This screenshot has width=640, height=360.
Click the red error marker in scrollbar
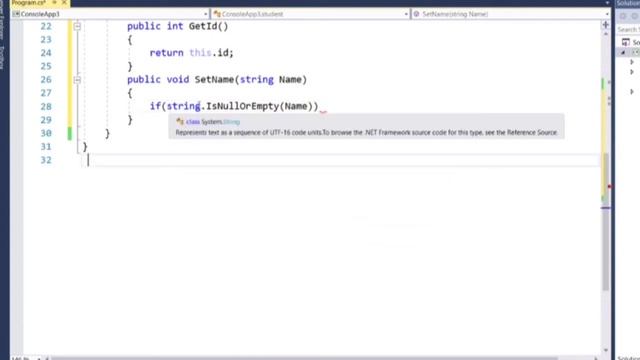coord(609,187)
